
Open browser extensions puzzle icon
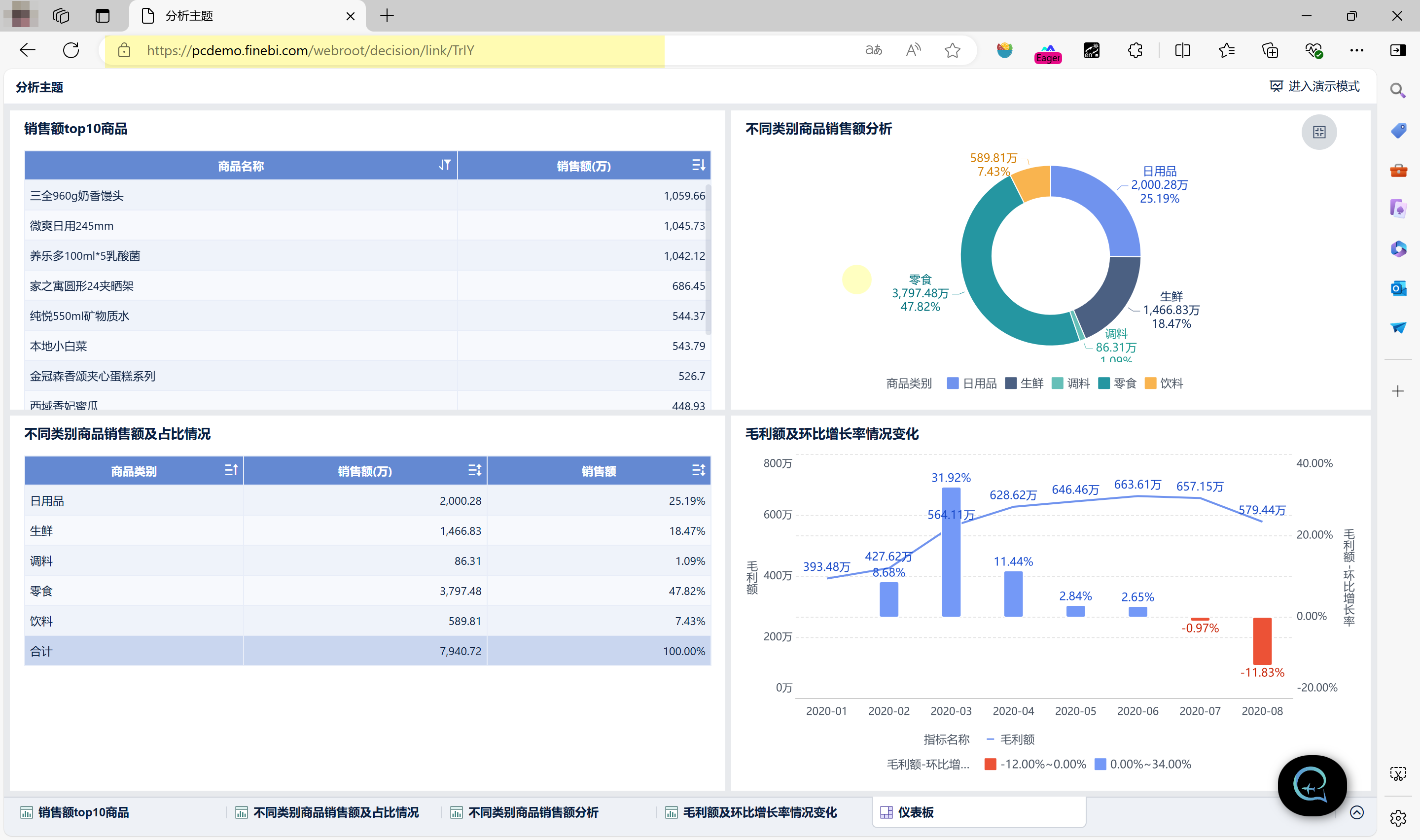[1135, 50]
